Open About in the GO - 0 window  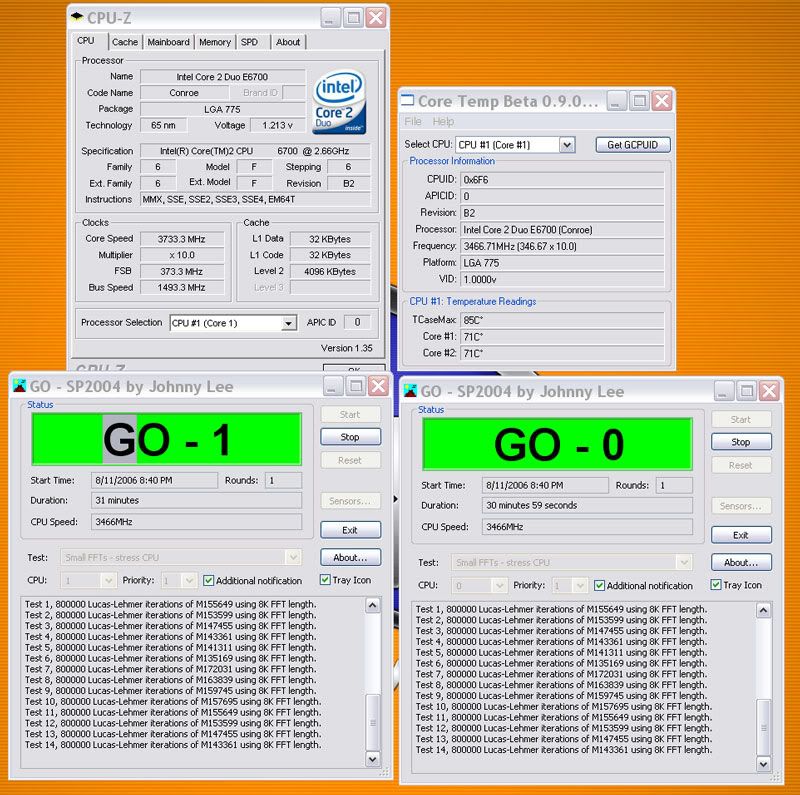(x=741, y=563)
